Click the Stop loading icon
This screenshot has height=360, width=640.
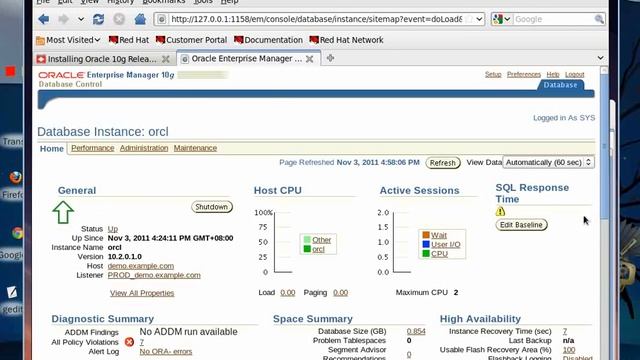click(x=119, y=19)
